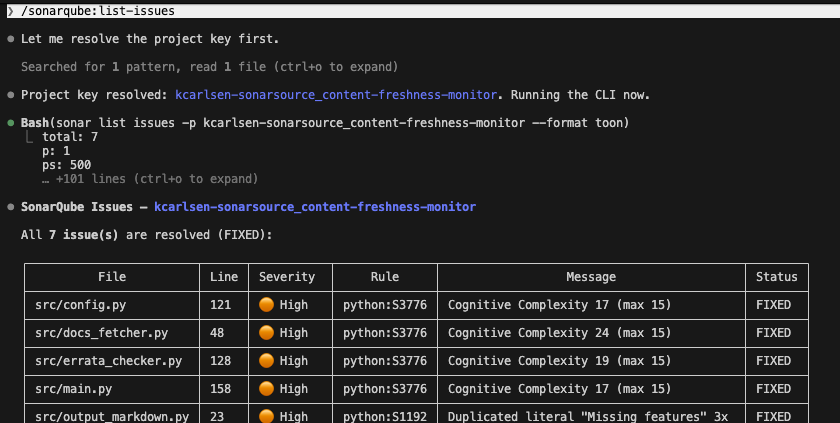
Task: Click the bullet next to SonarQube Issues heading
Action: pos(11,207)
